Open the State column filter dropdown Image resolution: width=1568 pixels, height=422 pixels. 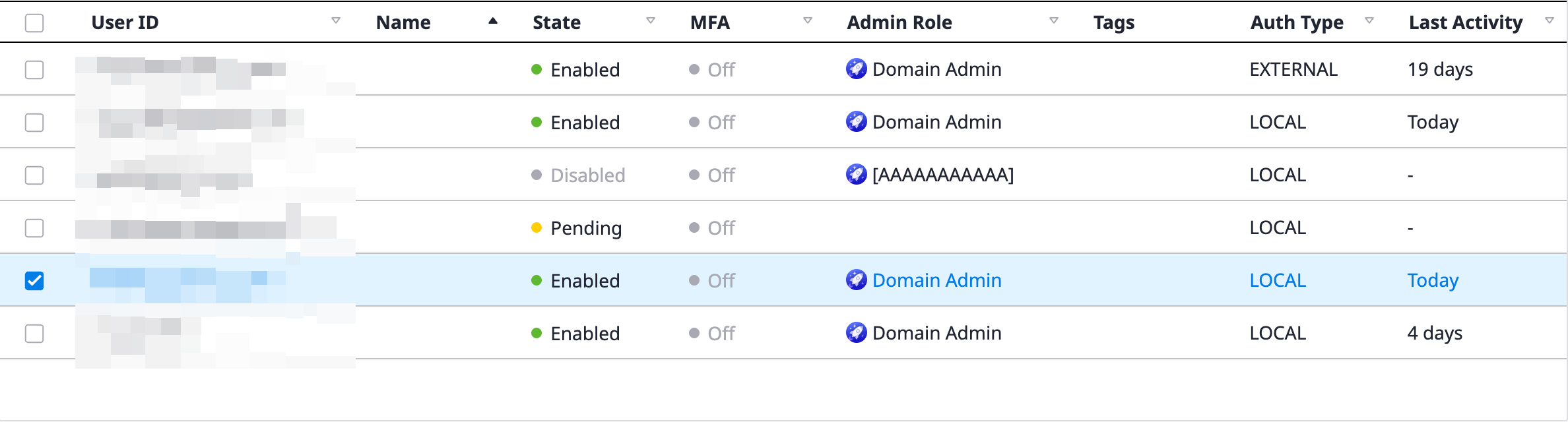point(650,21)
